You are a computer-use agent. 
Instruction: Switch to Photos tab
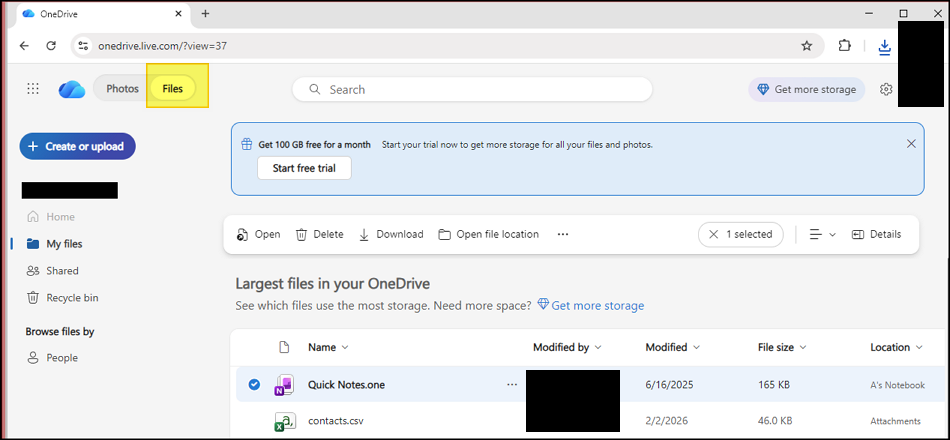tap(122, 88)
